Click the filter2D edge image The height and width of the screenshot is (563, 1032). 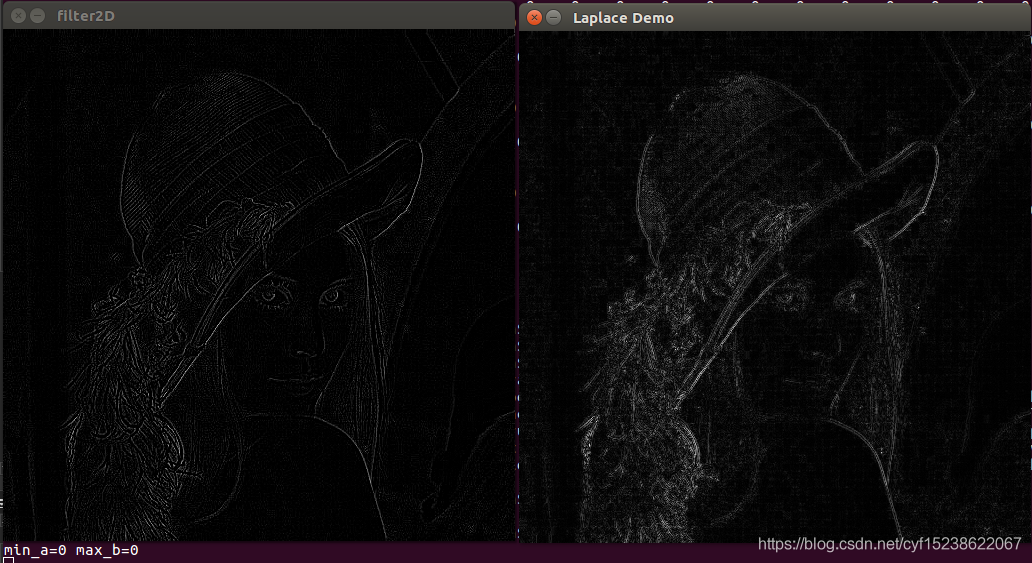[x=259, y=285]
